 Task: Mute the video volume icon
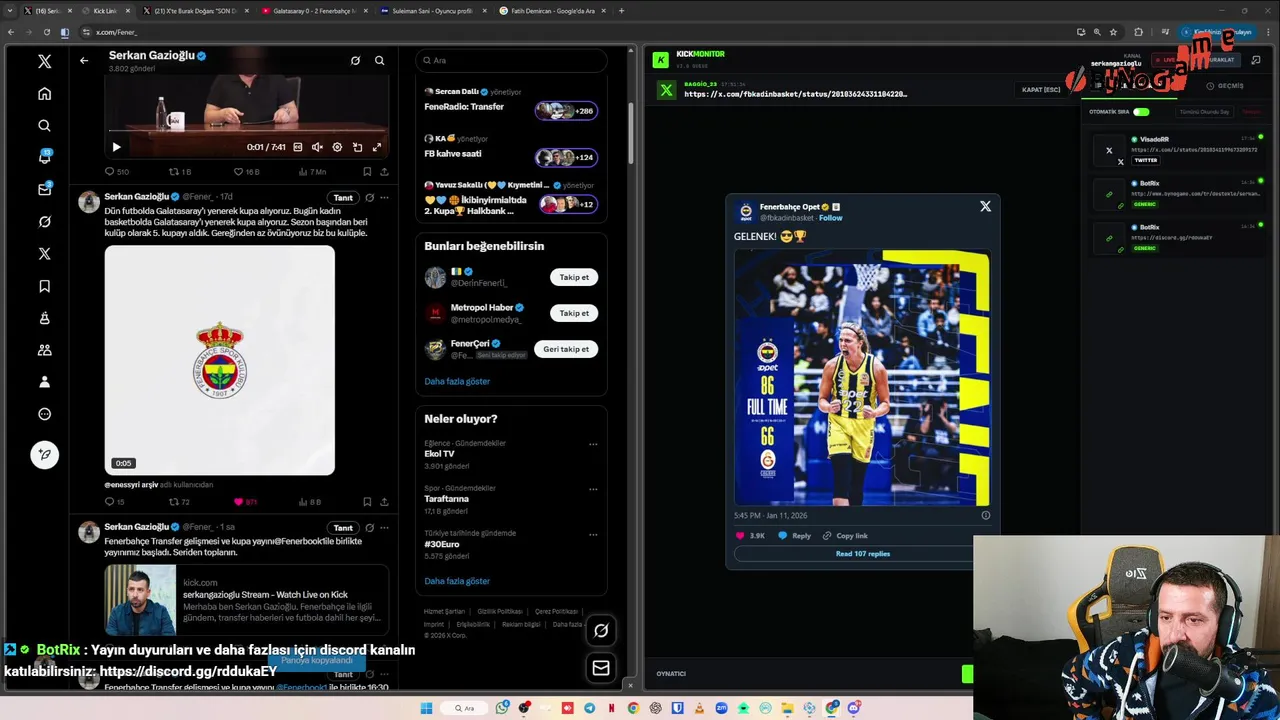click(317, 147)
